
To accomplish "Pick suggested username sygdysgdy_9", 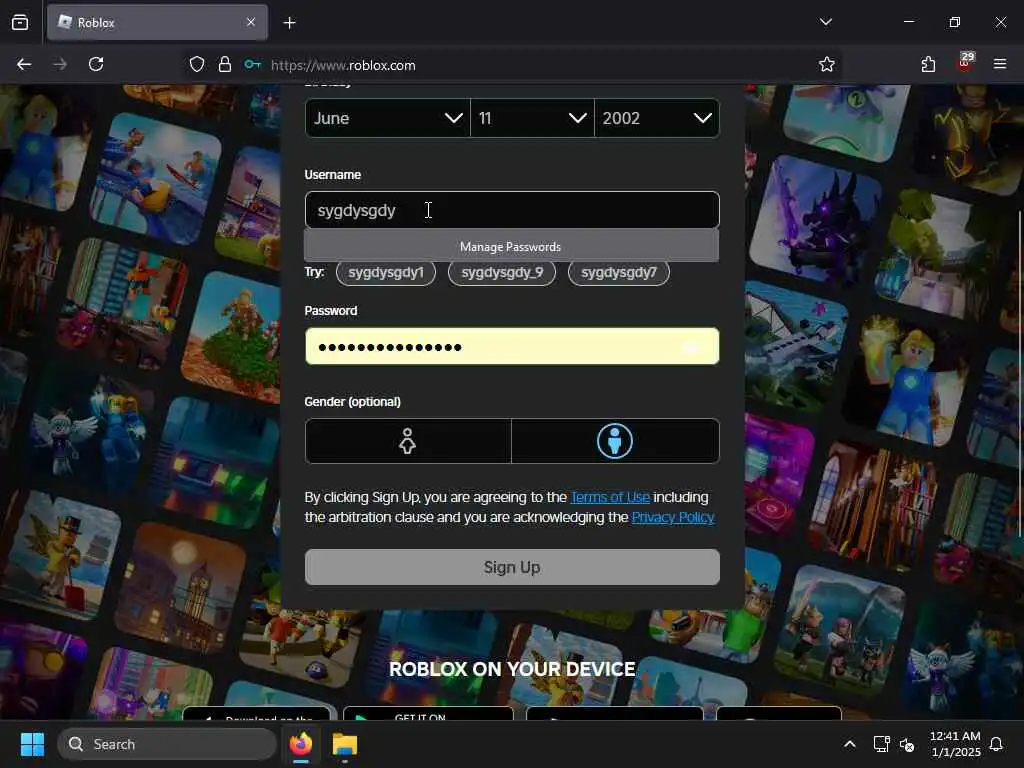I will coord(502,272).
